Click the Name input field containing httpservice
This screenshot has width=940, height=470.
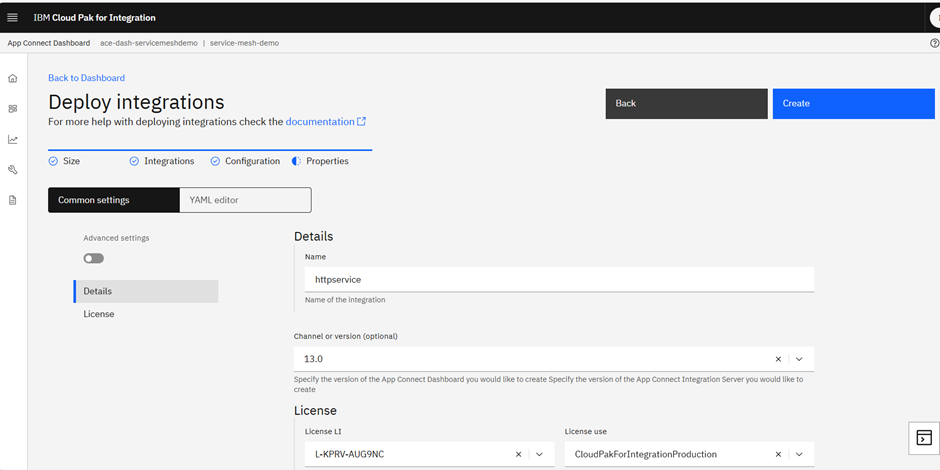pos(559,279)
